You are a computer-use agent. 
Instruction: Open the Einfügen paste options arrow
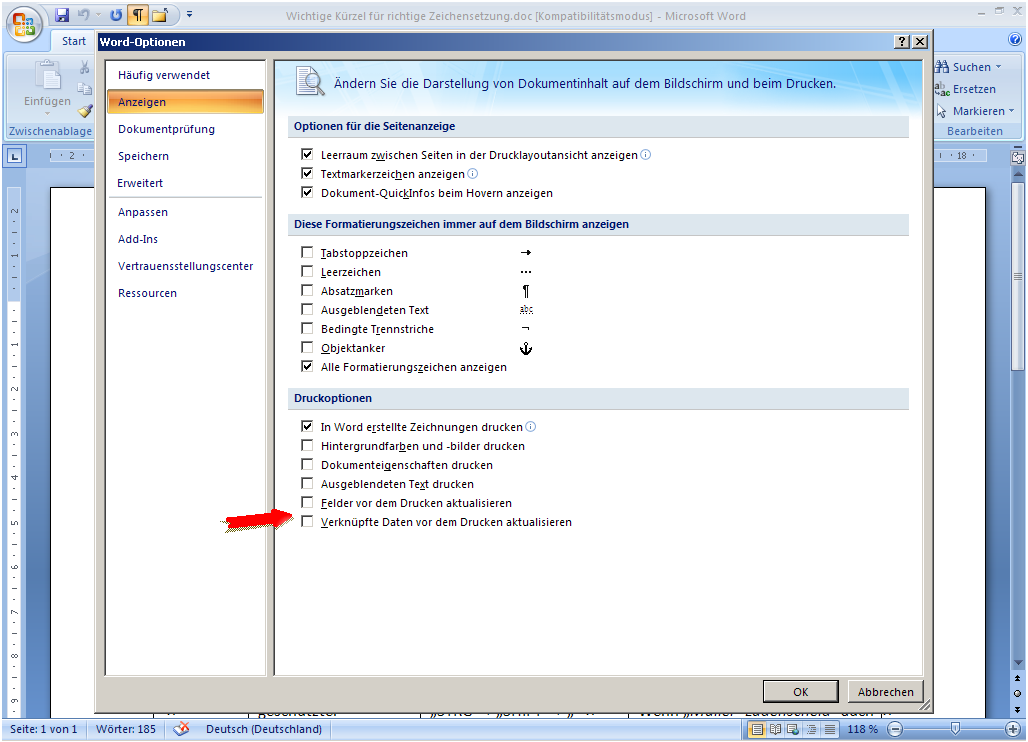[x=47, y=113]
